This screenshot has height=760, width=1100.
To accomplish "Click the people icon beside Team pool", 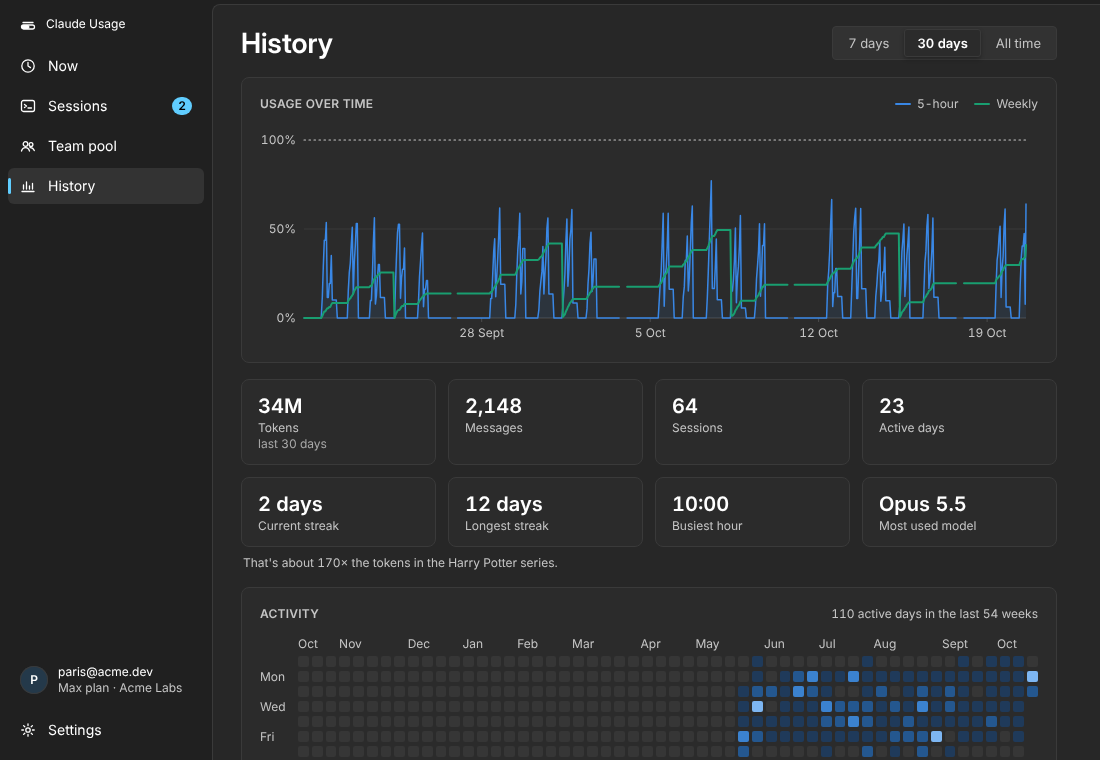I will coord(28,146).
